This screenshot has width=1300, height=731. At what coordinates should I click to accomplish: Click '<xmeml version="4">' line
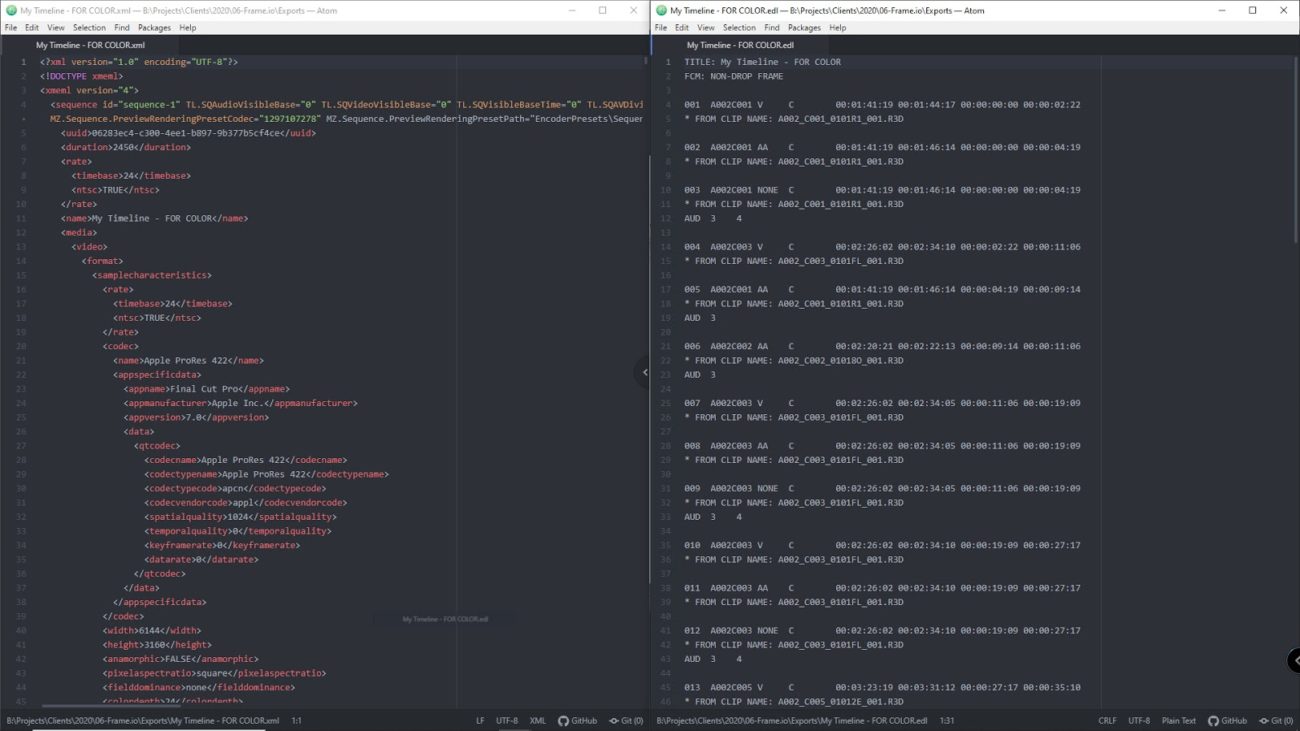pyautogui.click(x=89, y=90)
